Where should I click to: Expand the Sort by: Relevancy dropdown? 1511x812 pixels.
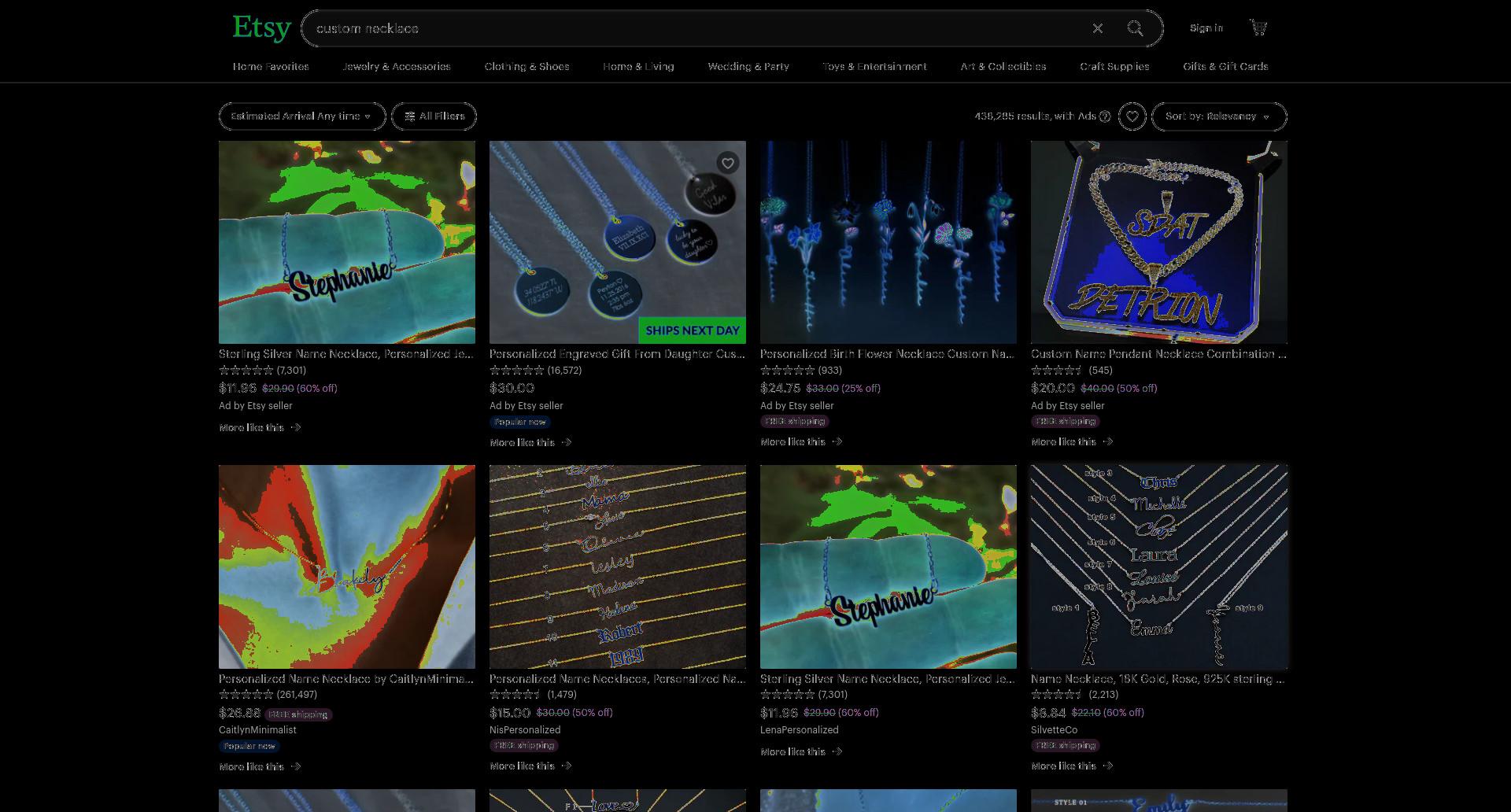pos(1219,116)
